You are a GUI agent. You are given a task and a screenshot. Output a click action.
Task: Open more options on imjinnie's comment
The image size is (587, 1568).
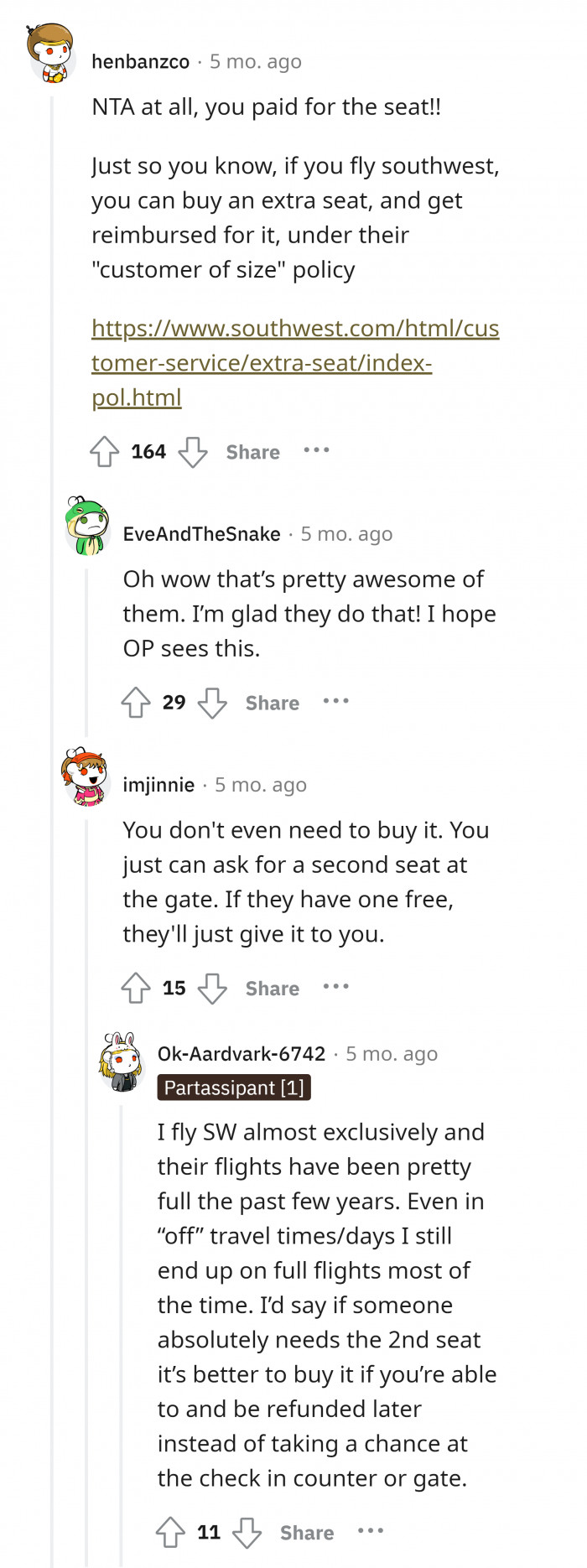click(335, 986)
